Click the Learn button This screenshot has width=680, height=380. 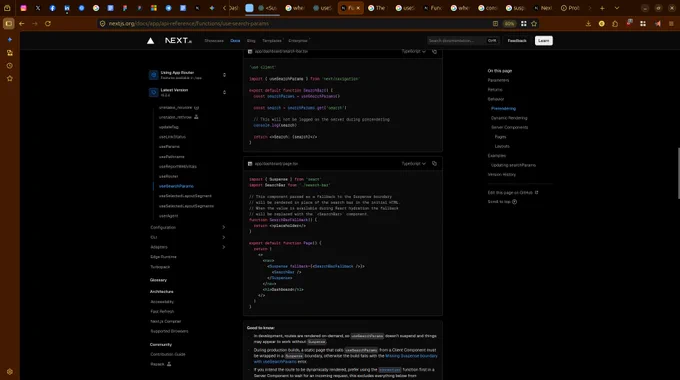543,41
